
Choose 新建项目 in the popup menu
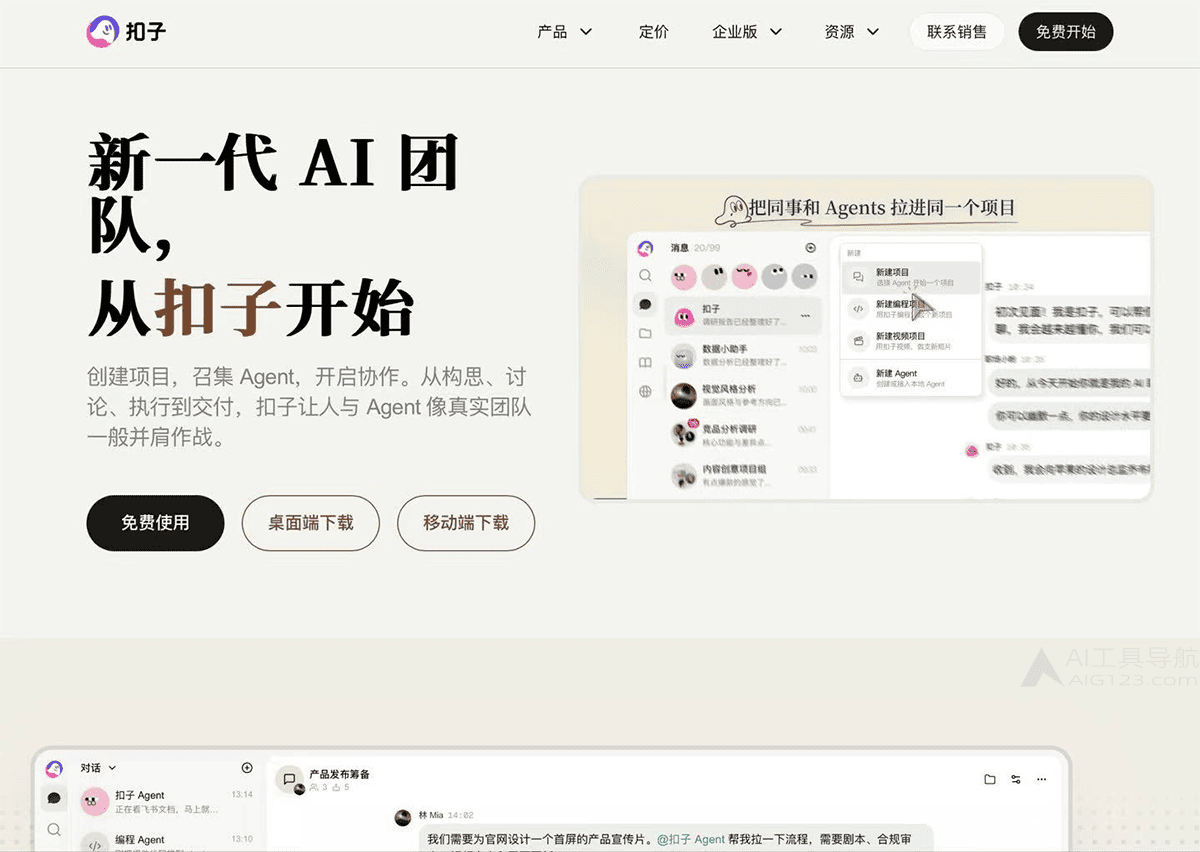pyautogui.click(x=910, y=277)
